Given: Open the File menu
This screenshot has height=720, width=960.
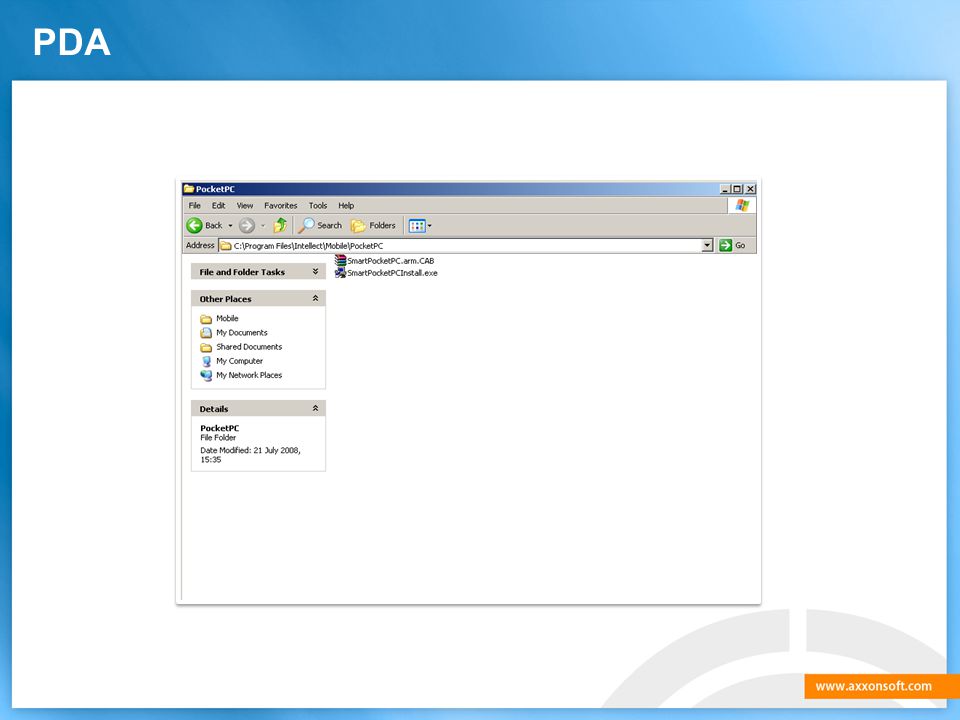Looking at the screenshot, I should [x=195, y=206].
